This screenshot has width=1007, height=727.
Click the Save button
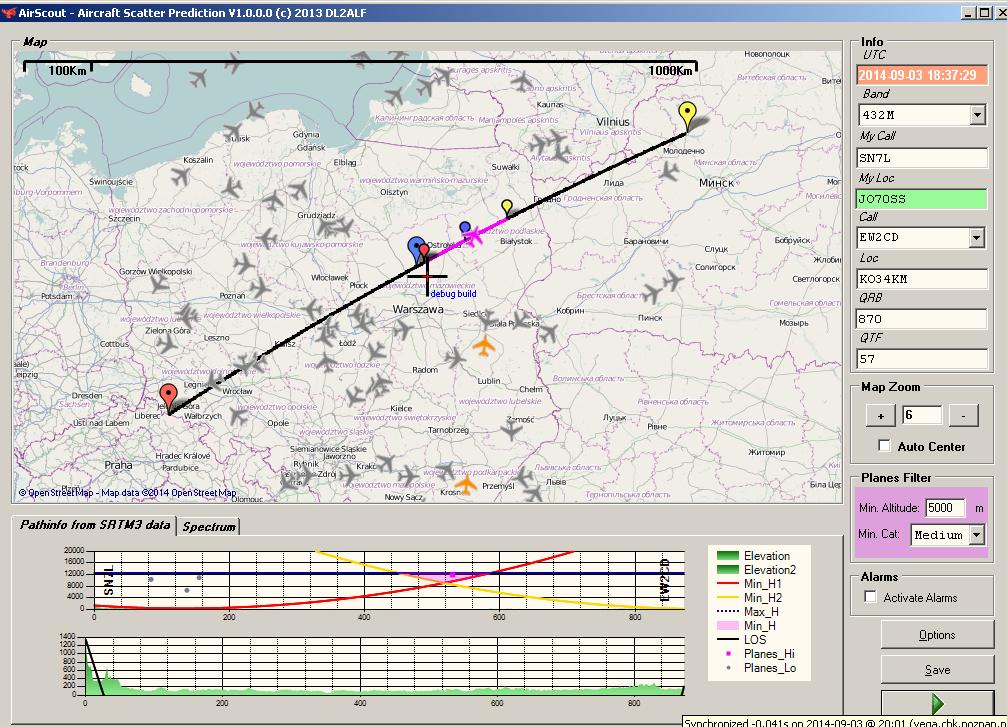[x=936, y=670]
